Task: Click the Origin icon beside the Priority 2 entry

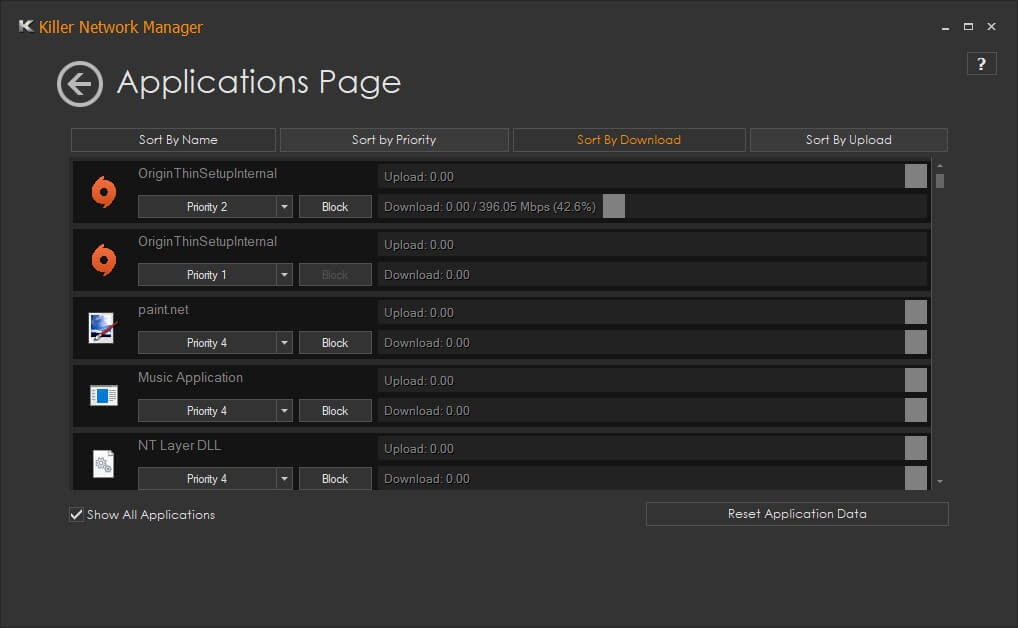Action: click(x=104, y=191)
